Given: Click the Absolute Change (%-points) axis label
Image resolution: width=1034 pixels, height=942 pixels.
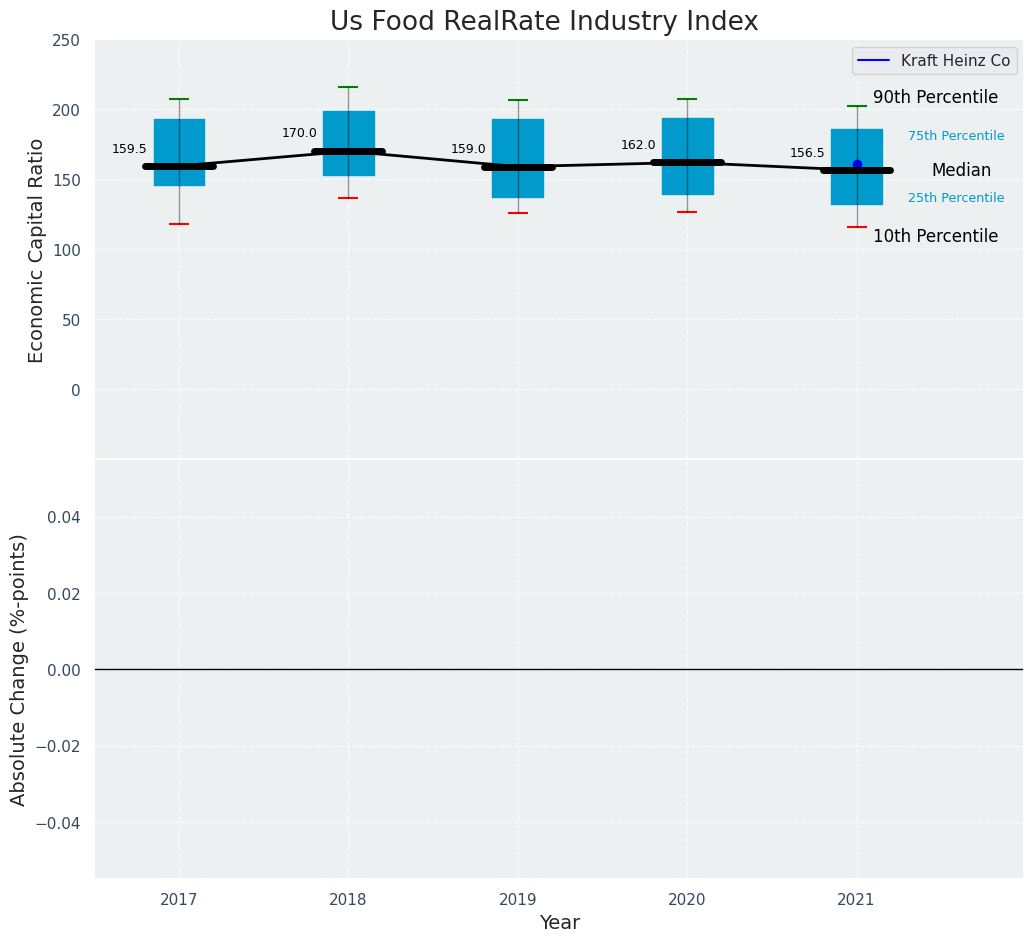Looking at the screenshot, I should coord(19,669).
